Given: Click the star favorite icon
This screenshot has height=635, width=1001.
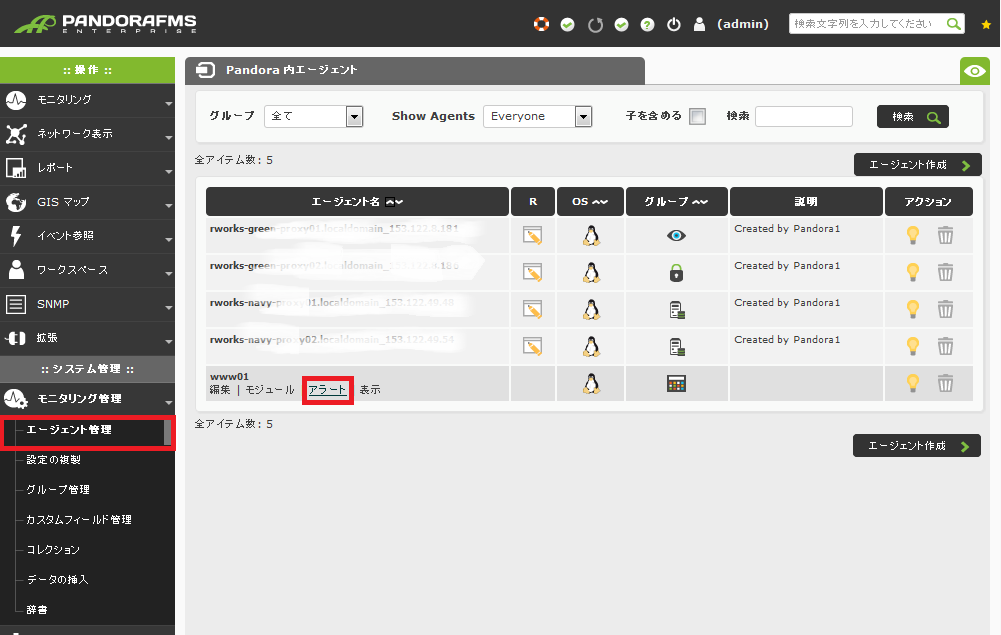Looking at the screenshot, I should pos(986,24).
